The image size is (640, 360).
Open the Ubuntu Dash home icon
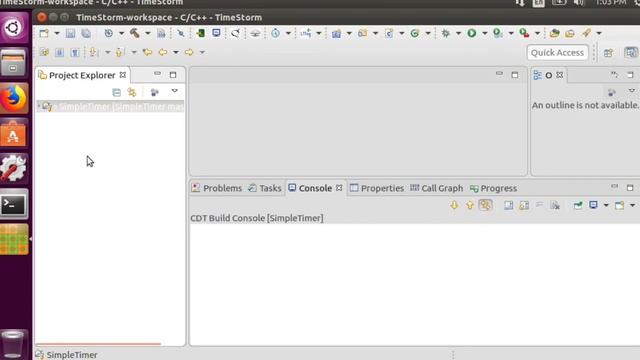click(14, 28)
